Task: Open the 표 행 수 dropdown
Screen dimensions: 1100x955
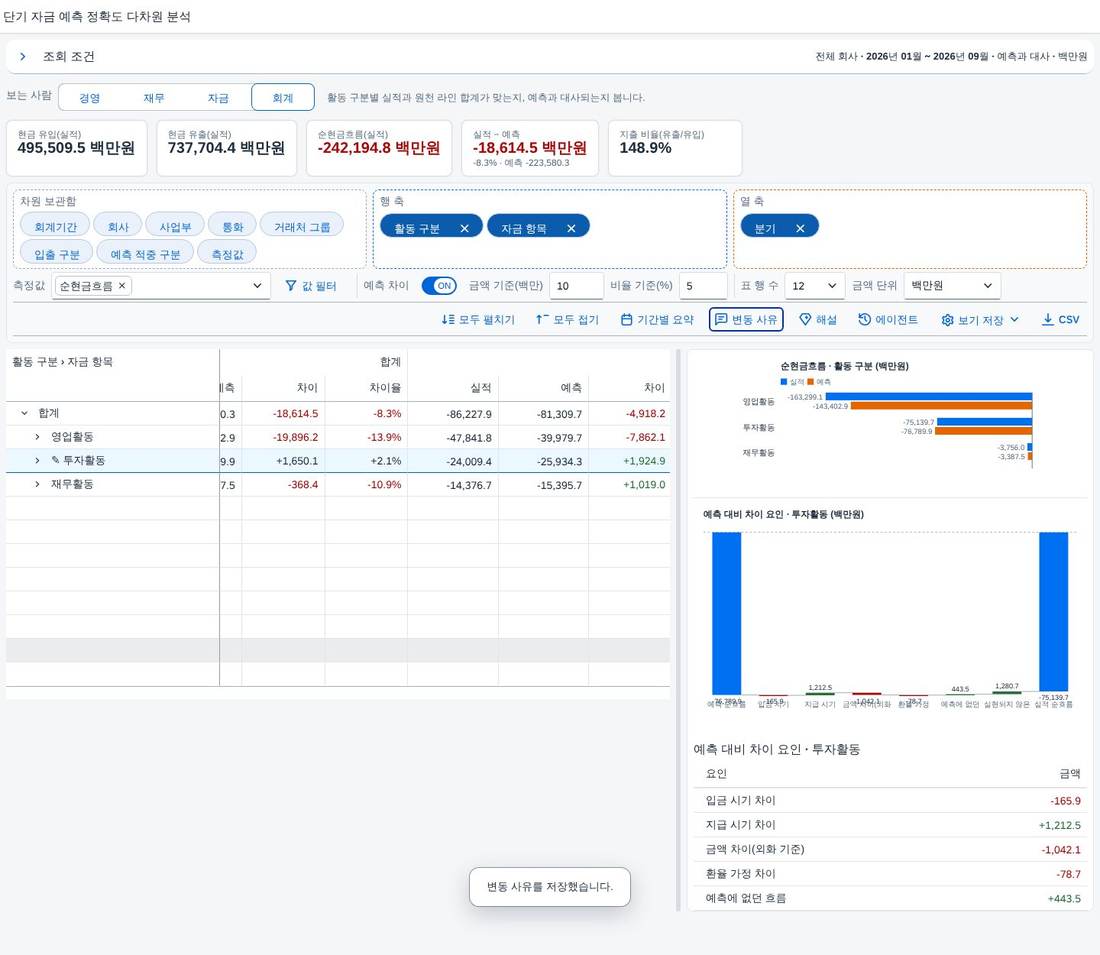Action: coord(814,286)
